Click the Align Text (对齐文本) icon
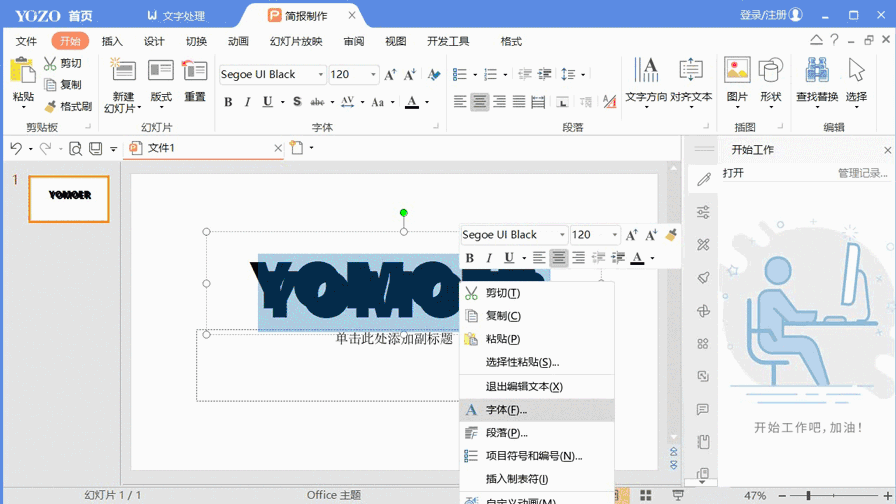Viewport: 896px width, 504px height. click(x=691, y=71)
